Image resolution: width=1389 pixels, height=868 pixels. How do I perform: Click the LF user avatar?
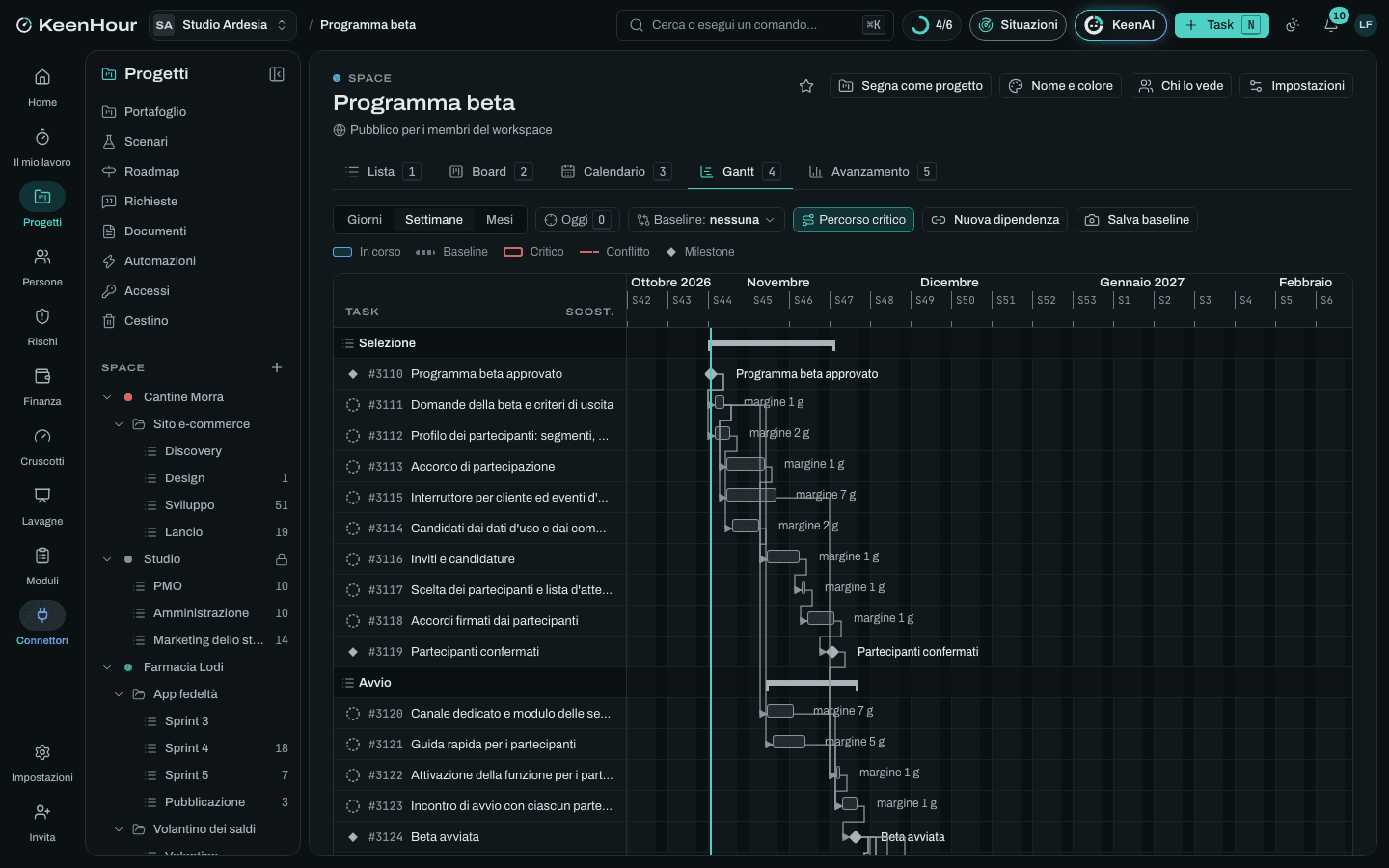click(x=1366, y=25)
